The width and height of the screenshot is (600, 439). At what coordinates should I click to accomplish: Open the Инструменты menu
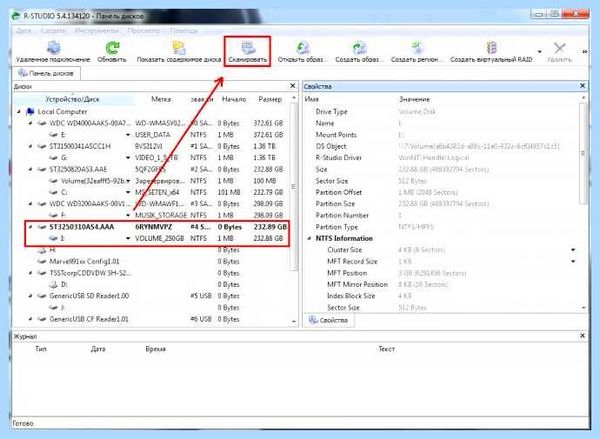tap(97, 31)
